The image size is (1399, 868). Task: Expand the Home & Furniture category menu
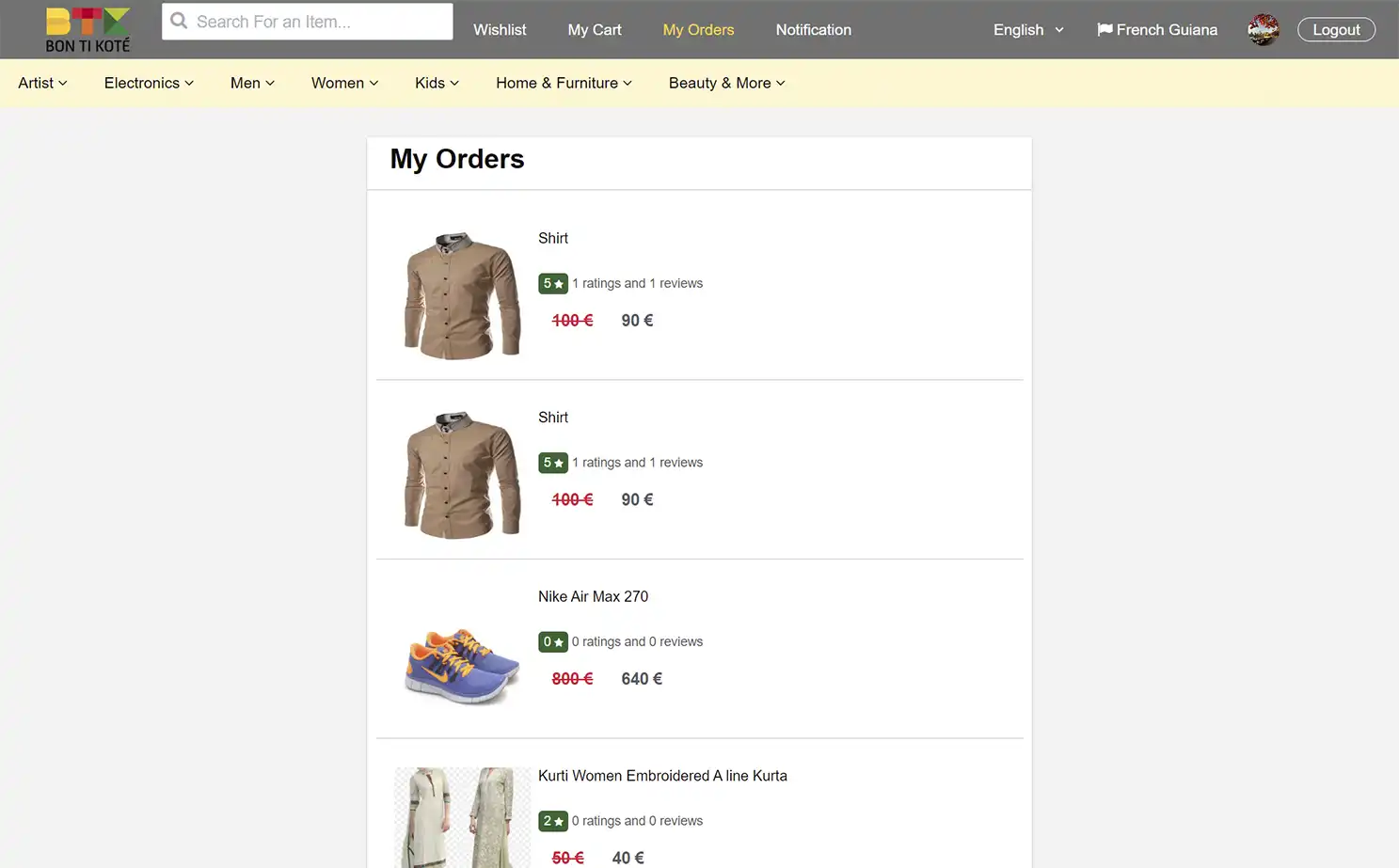pos(563,83)
